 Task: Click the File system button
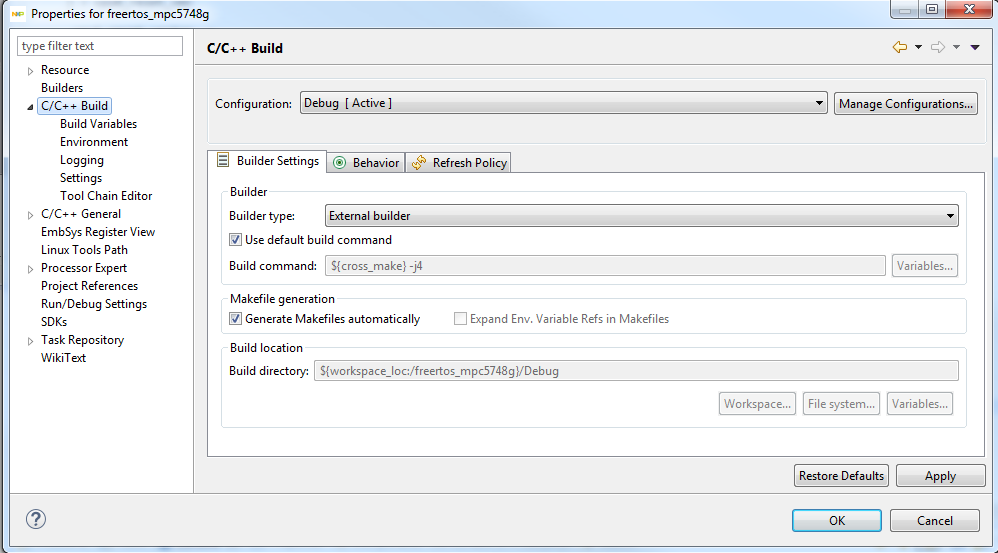[841, 403]
